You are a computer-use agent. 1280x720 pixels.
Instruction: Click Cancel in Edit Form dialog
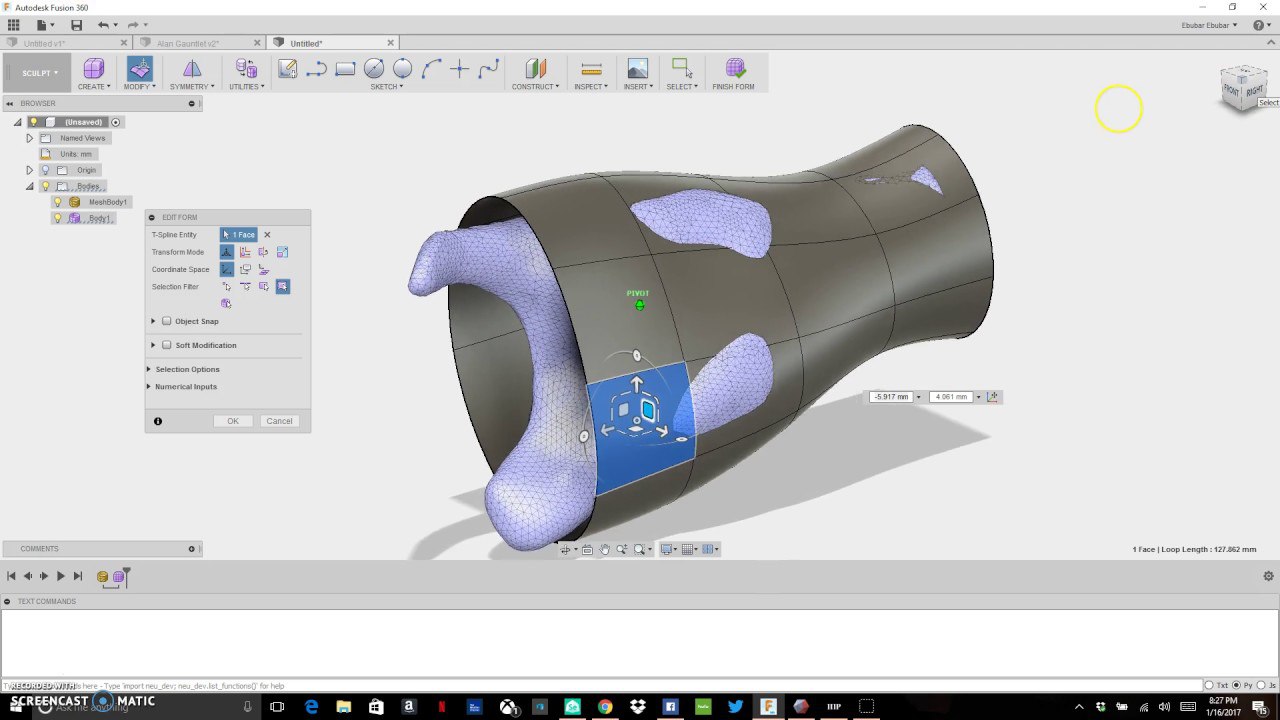point(279,421)
